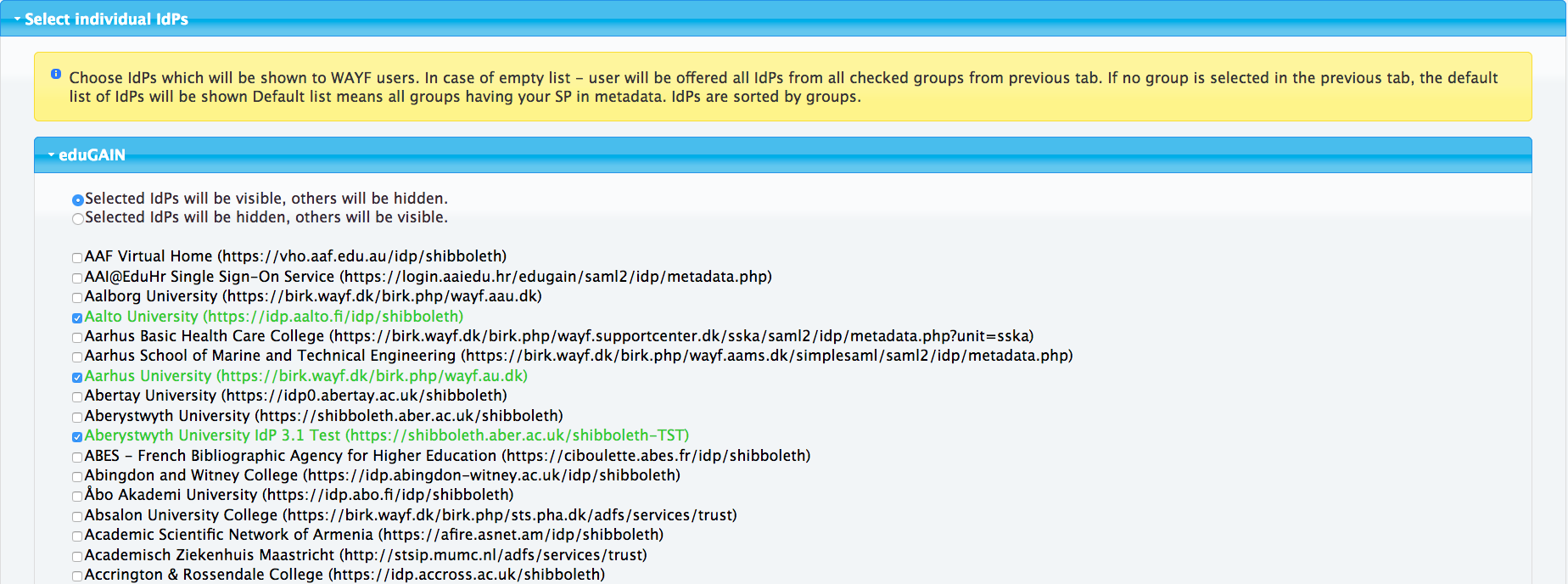Check Academisch Ziekenhuis Maastricht checkbox
1568x584 pixels.
[77, 557]
